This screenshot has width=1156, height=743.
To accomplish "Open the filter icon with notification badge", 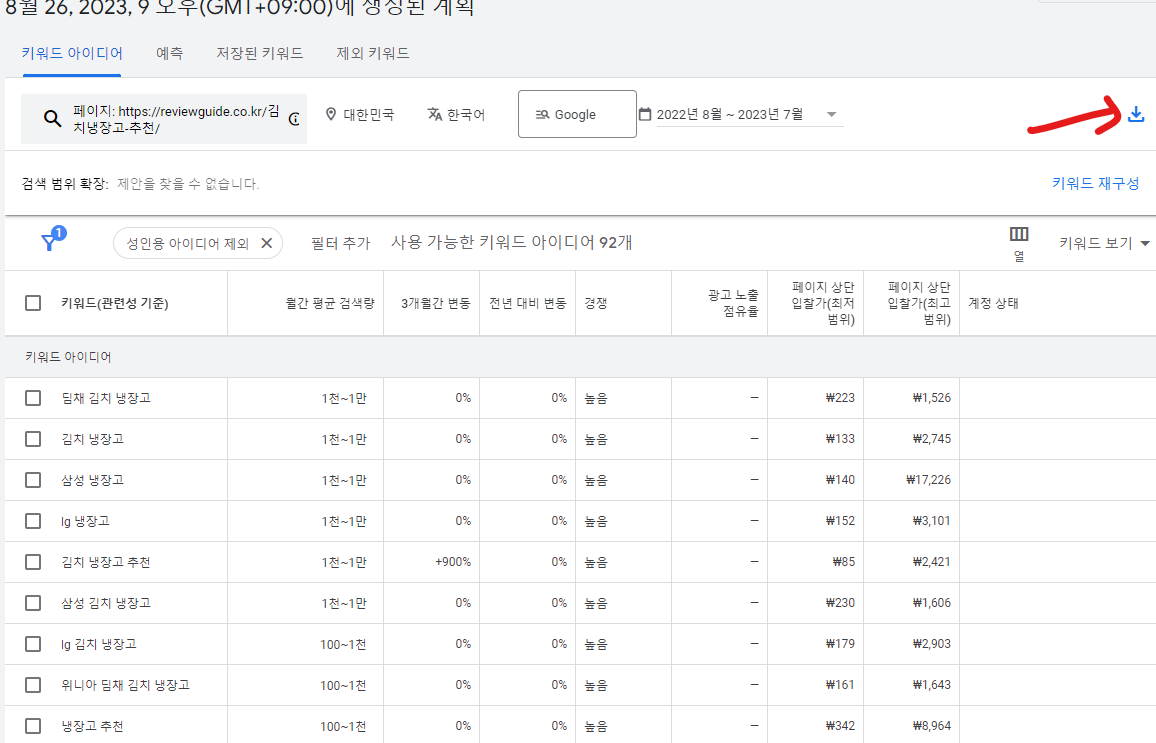I will (50, 241).
